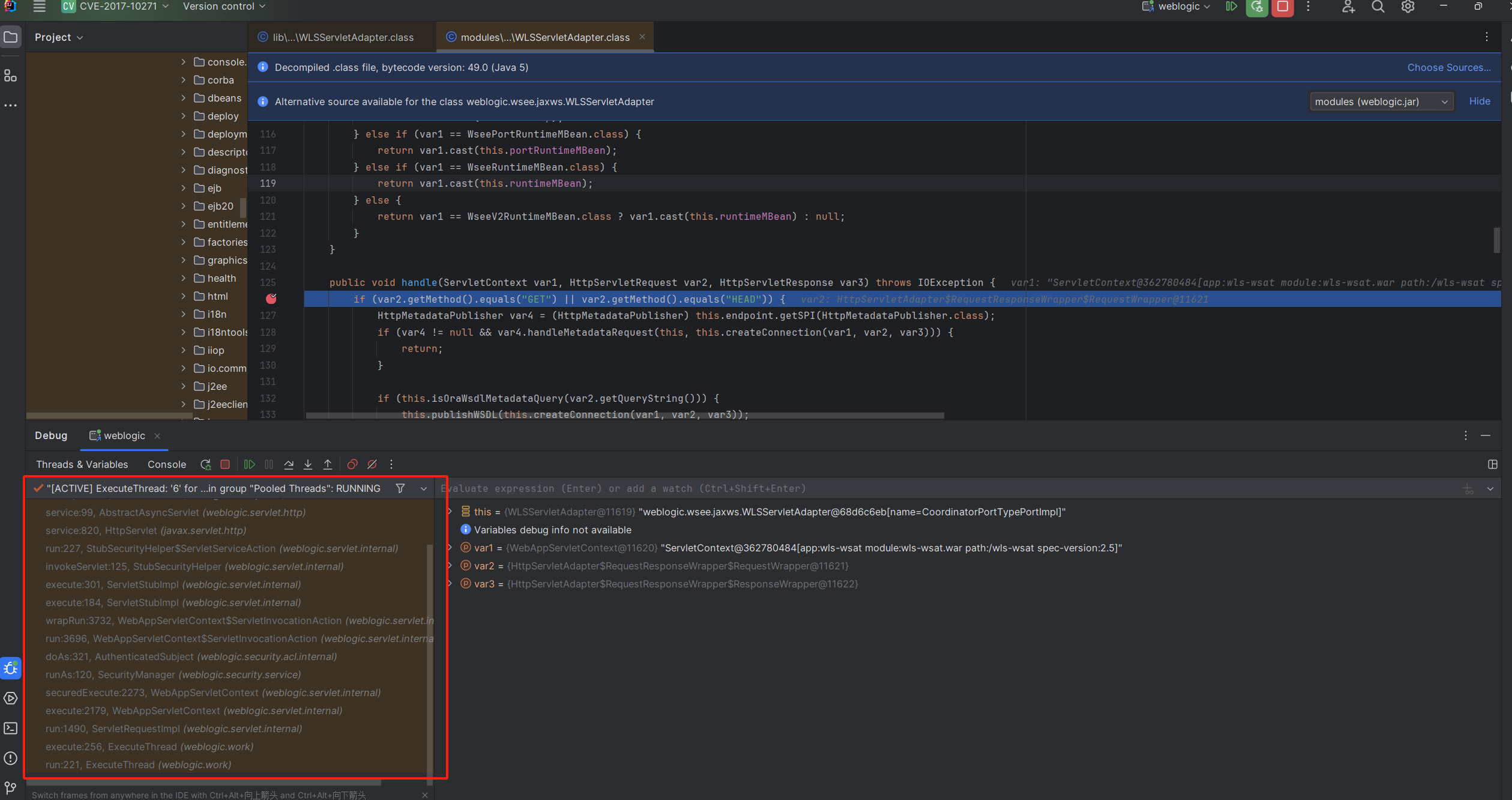Expand the health folder in Project tree
Viewport: 1512px width, 800px height.
(x=184, y=278)
